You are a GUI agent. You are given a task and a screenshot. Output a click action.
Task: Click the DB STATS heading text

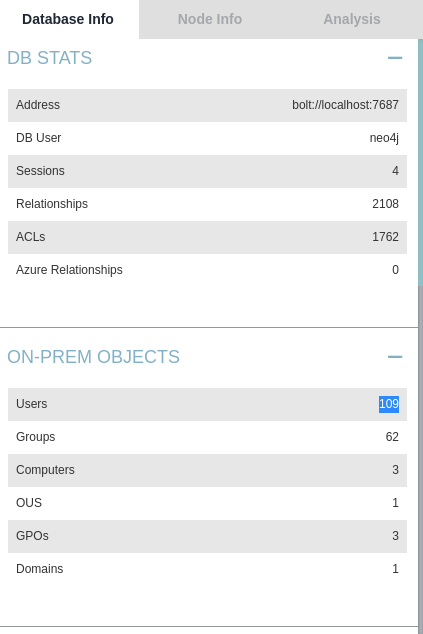(x=50, y=58)
